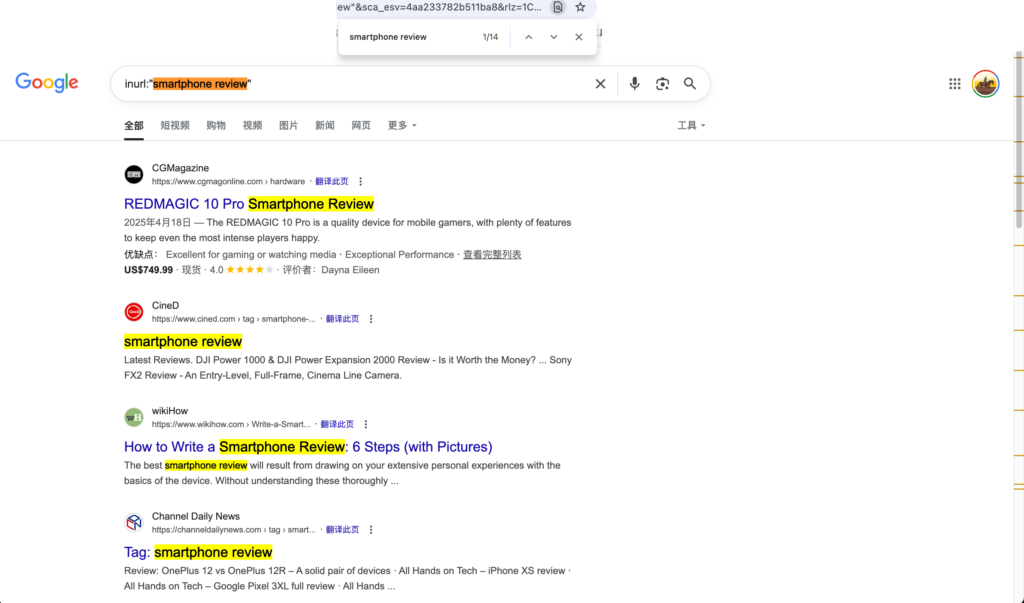1024x603 pixels.
Task: Click the wikiHow site favicon
Action: pyautogui.click(x=134, y=417)
